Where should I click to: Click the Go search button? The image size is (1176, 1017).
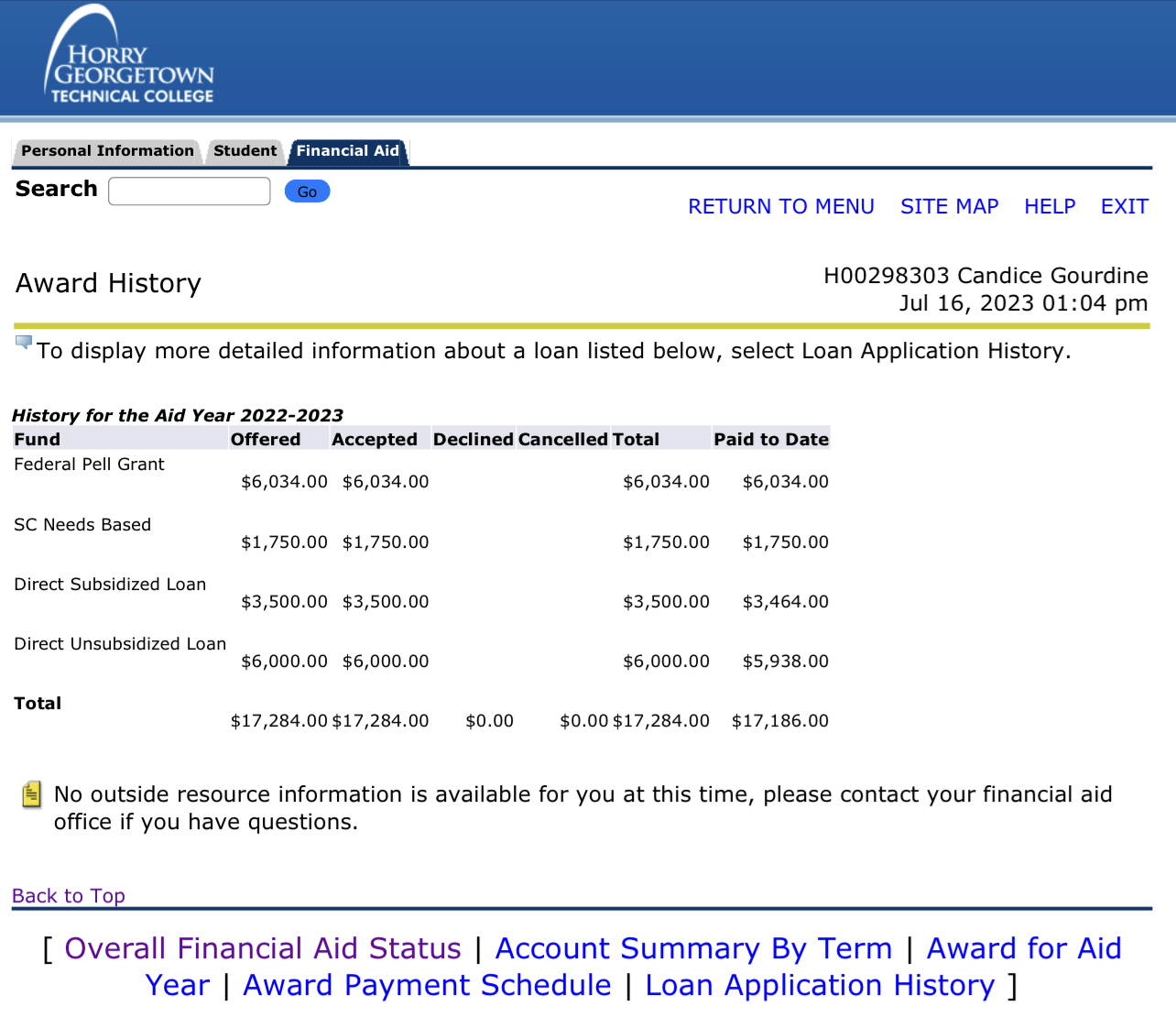(307, 191)
